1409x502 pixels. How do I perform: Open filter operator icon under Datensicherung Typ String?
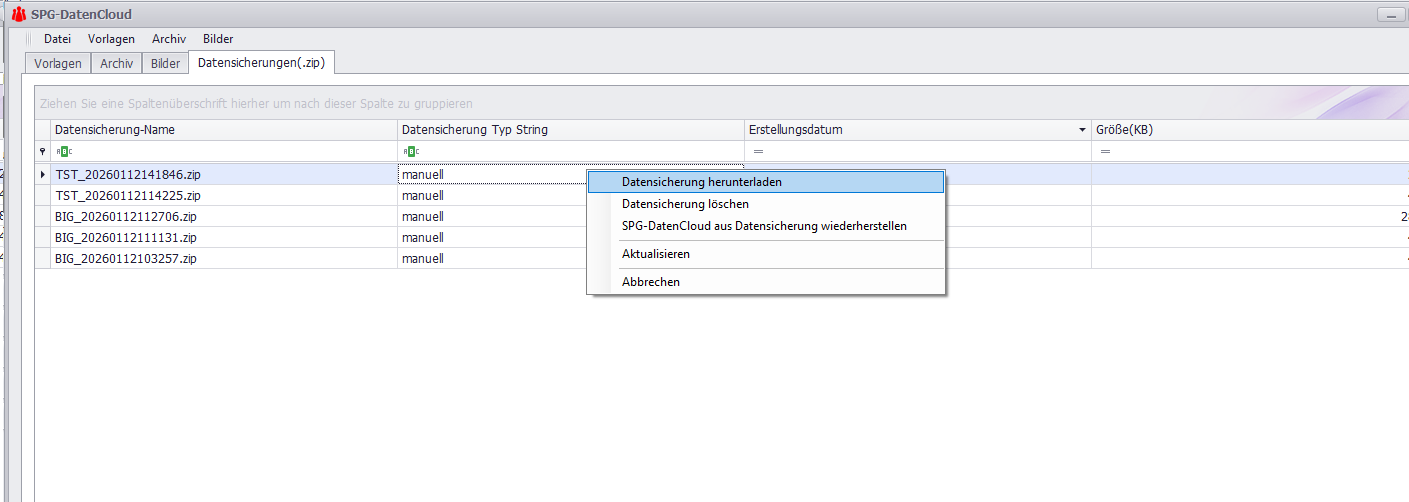tap(410, 152)
